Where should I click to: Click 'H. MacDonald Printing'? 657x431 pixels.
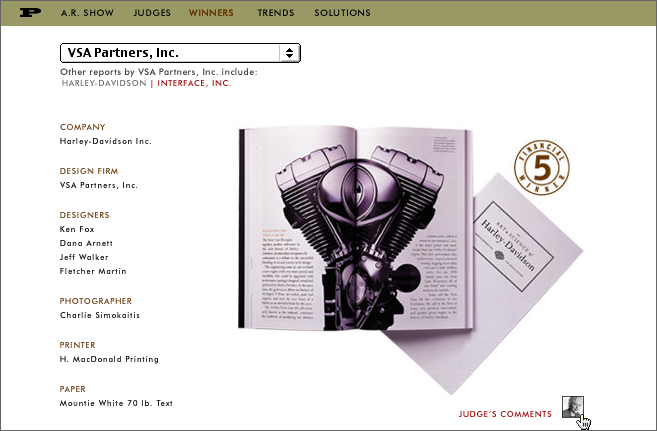pyautogui.click(x=109, y=359)
